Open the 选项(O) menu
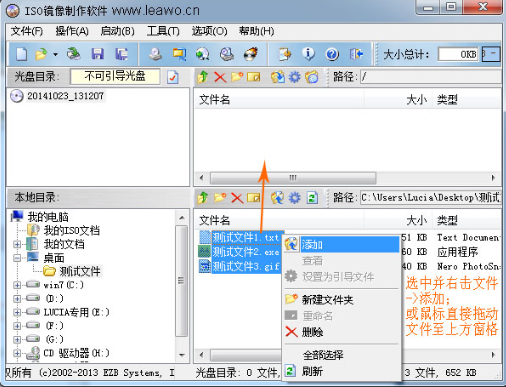The width and height of the screenshot is (506, 387). coord(209,31)
